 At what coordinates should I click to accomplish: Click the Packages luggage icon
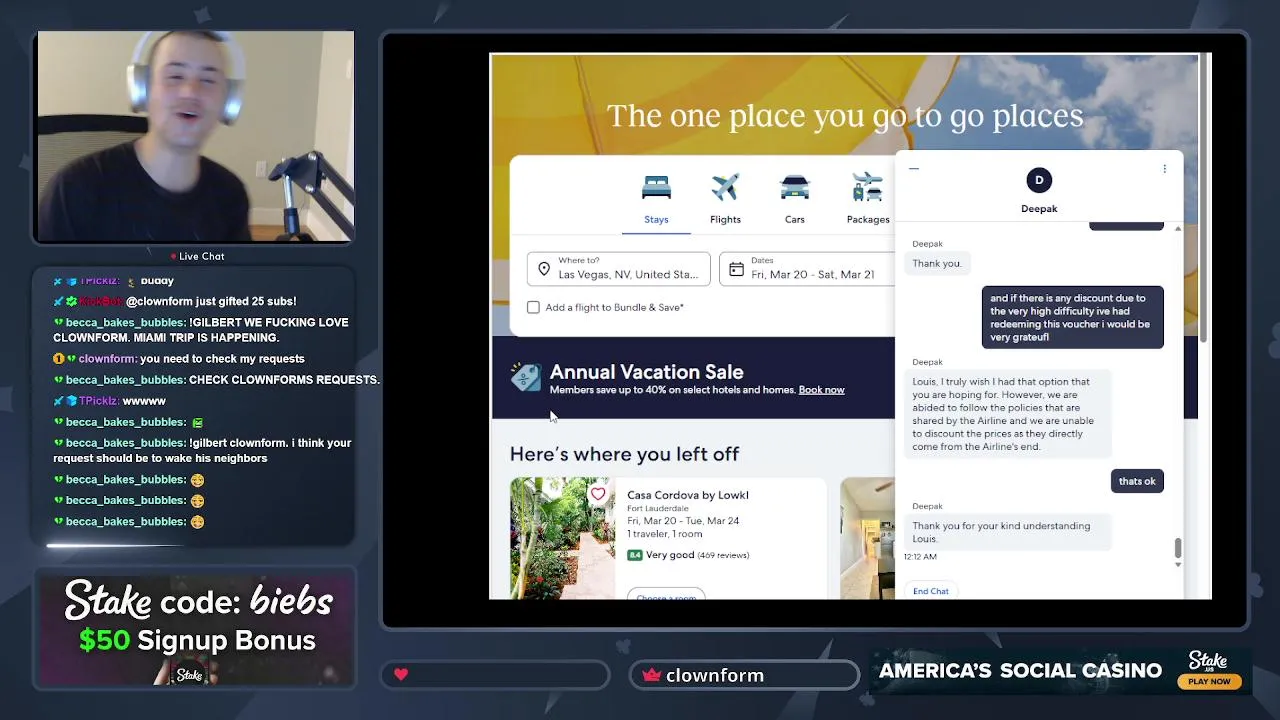(x=867, y=187)
